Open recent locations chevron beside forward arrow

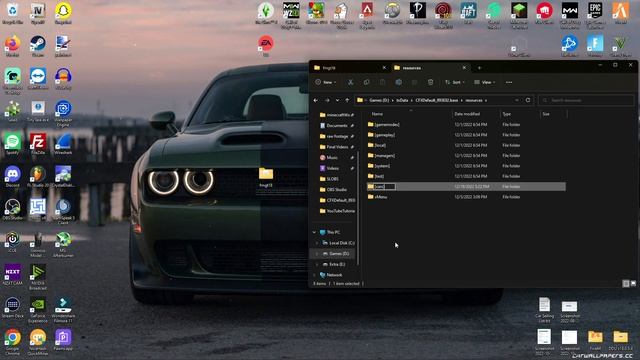click(337, 100)
